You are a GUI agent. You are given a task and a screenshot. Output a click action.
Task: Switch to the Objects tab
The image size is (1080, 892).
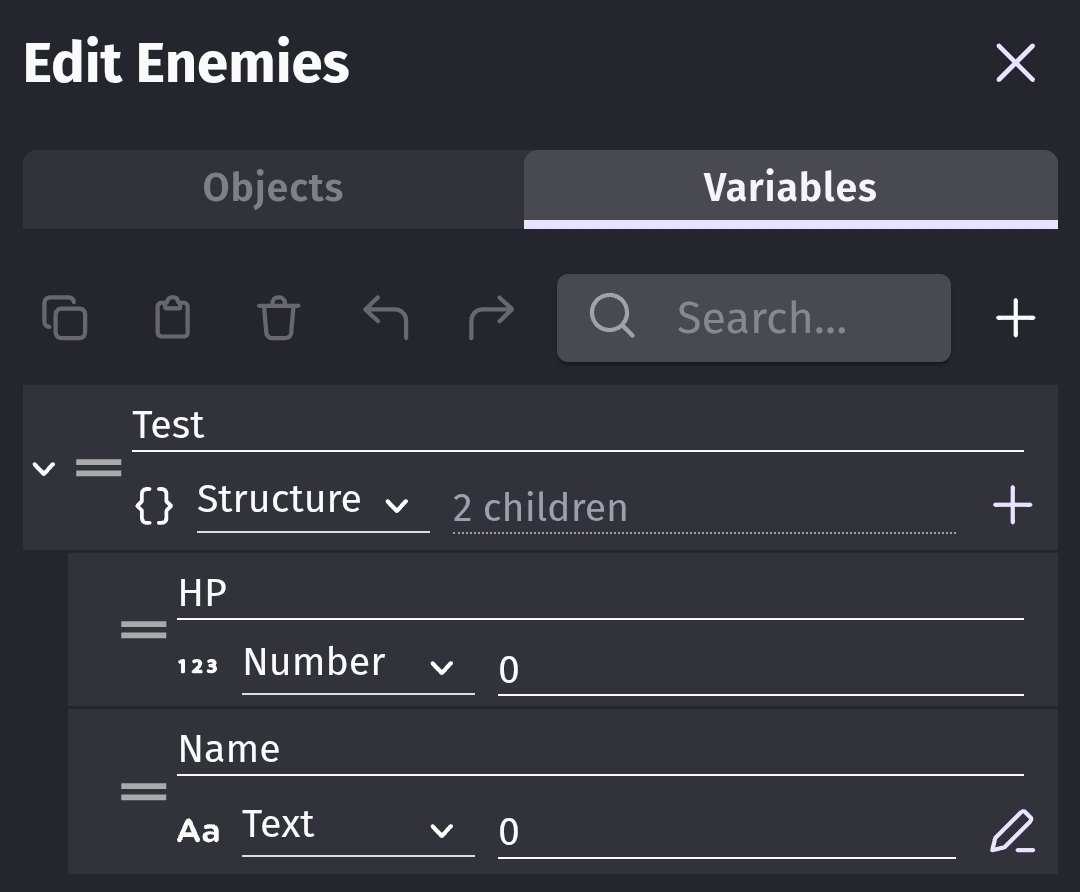coord(273,188)
